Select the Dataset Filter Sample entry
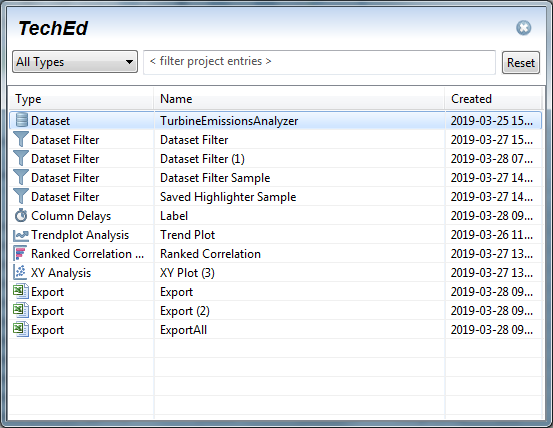The width and height of the screenshot is (553, 428). 275,178
